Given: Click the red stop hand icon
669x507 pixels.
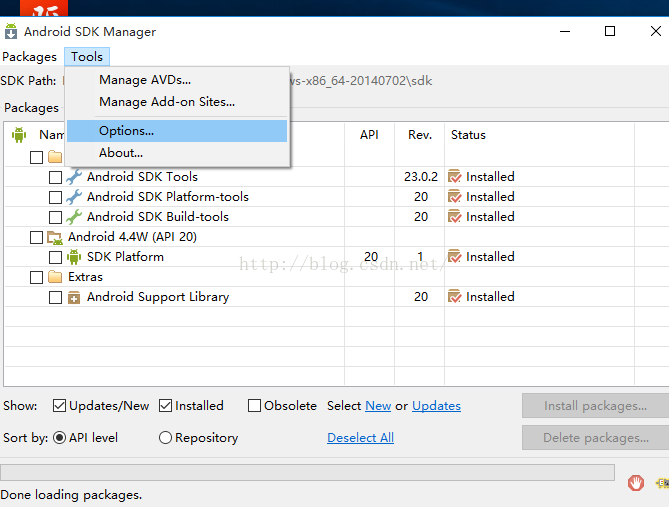Looking at the screenshot, I should click(x=636, y=483).
